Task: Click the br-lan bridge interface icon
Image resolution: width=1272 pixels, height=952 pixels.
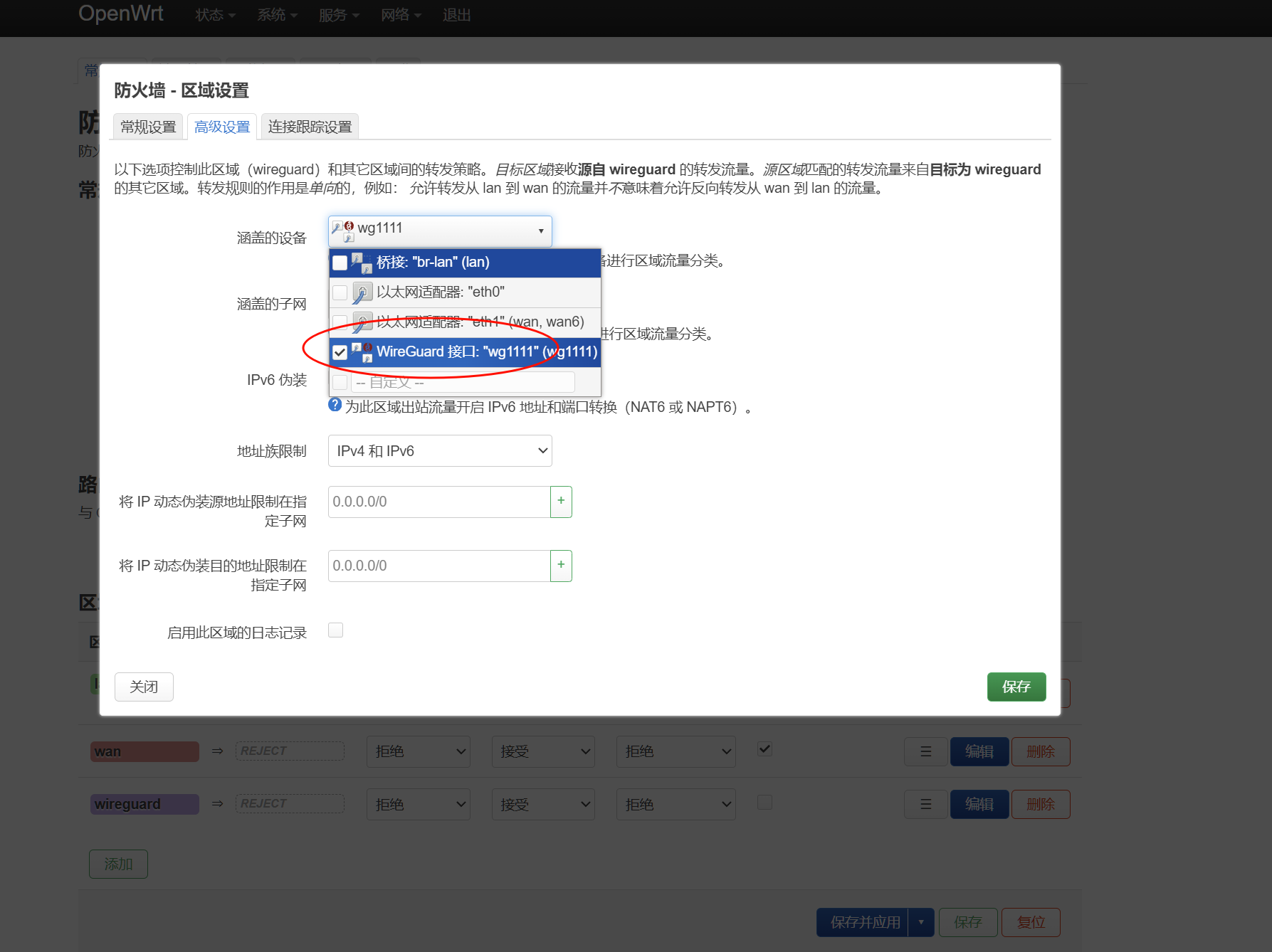Action: click(x=362, y=263)
